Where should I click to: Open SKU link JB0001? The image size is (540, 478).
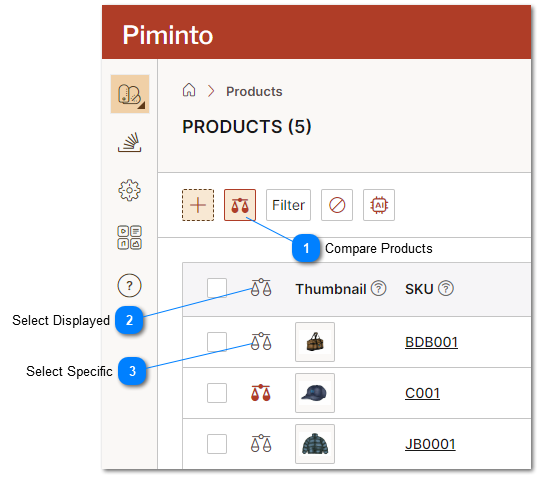click(x=430, y=444)
